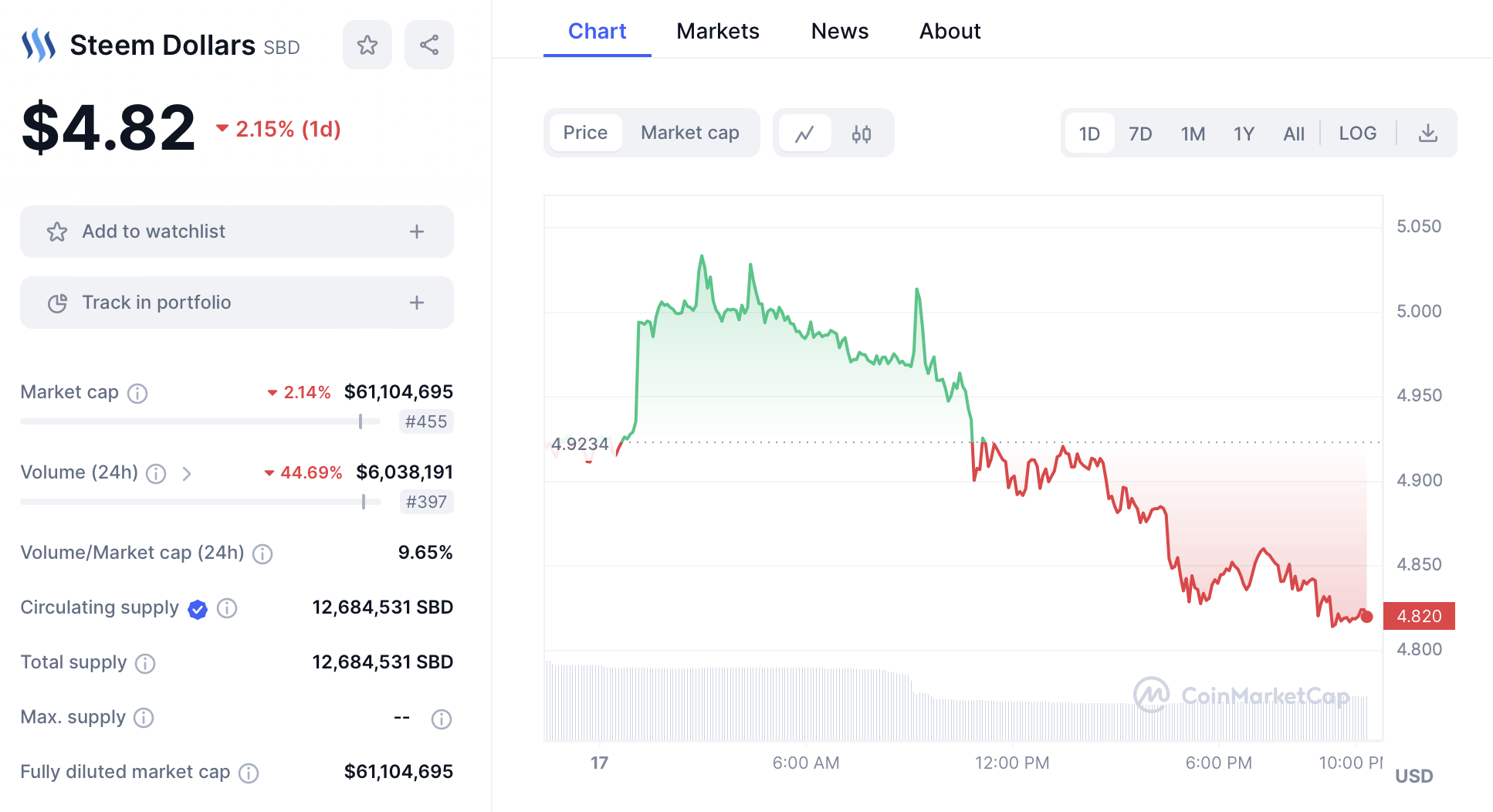This screenshot has width=1493, height=812.
Task: Open Market cap info tooltip icon
Action: [x=137, y=394]
